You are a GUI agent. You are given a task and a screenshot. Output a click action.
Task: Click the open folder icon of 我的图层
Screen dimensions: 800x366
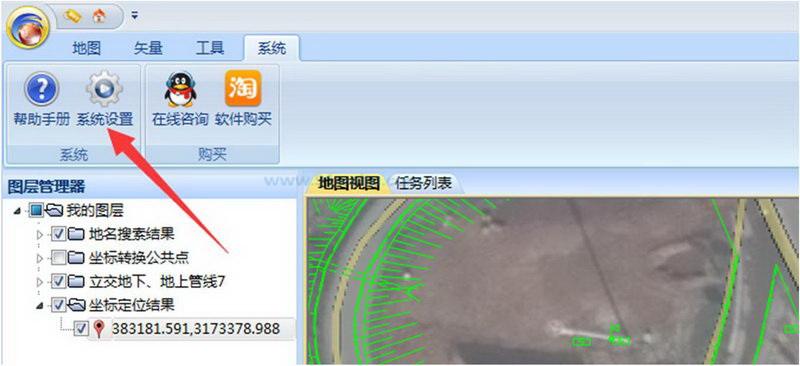click(x=54, y=210)
